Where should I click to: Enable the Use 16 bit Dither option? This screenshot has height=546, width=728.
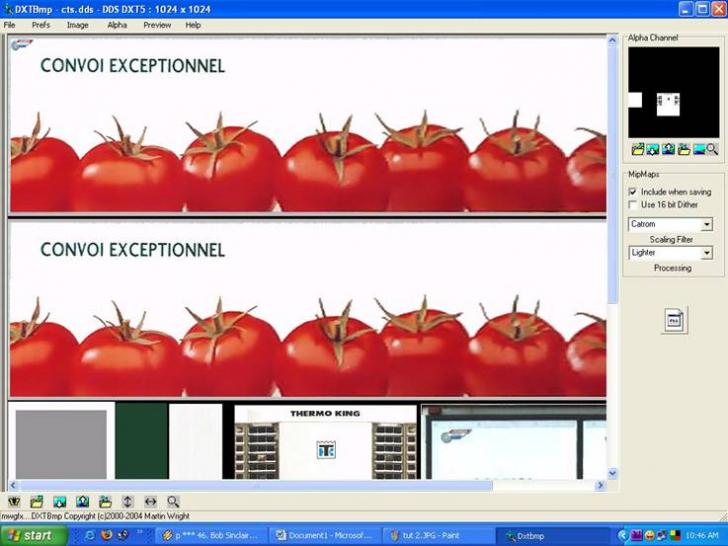coord(633,205)
